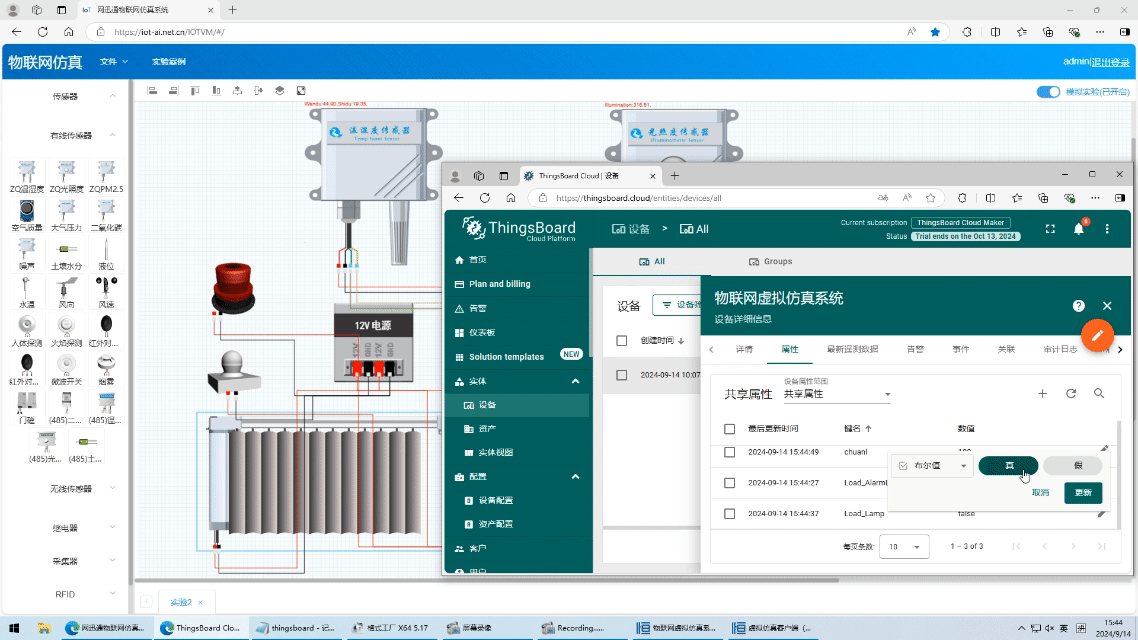Pick the 空气质量 sensor from palette
Screen dimensions: 1138x640
click(27, 211)
